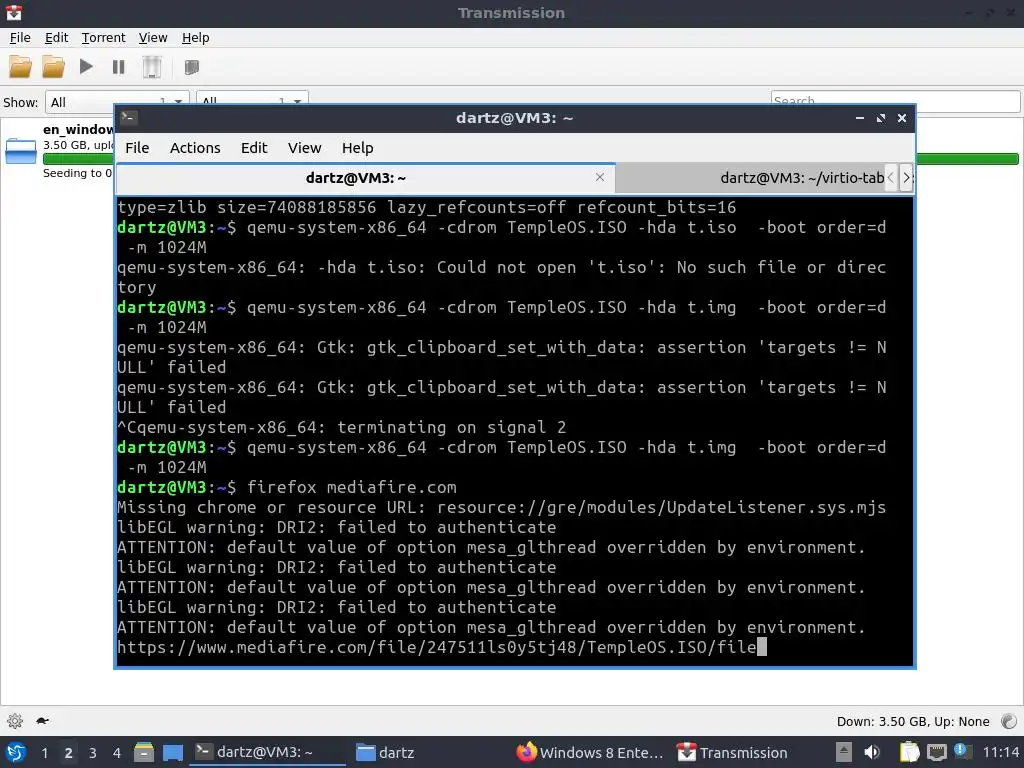Minimize the terminal window
The width and height of the screenshot is (1024, 768).
(859, 118)
